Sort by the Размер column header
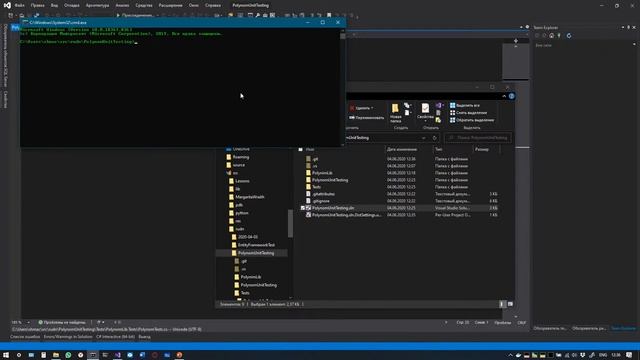The height and width of the screenshot is (360, 640). pos(482,149)
